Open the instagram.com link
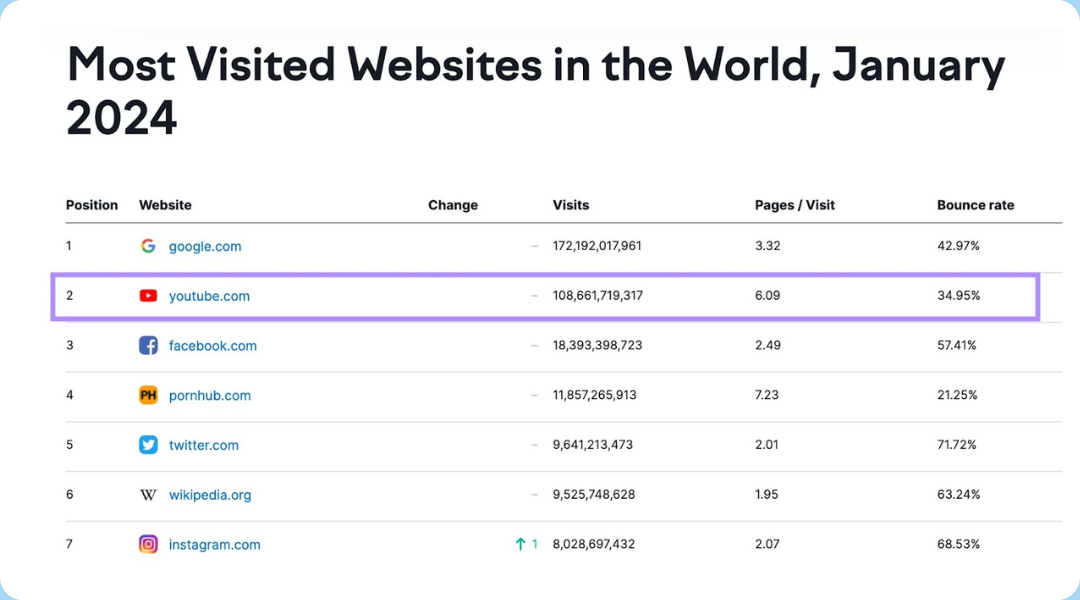 pyautogui.click(x=215, y=544)
